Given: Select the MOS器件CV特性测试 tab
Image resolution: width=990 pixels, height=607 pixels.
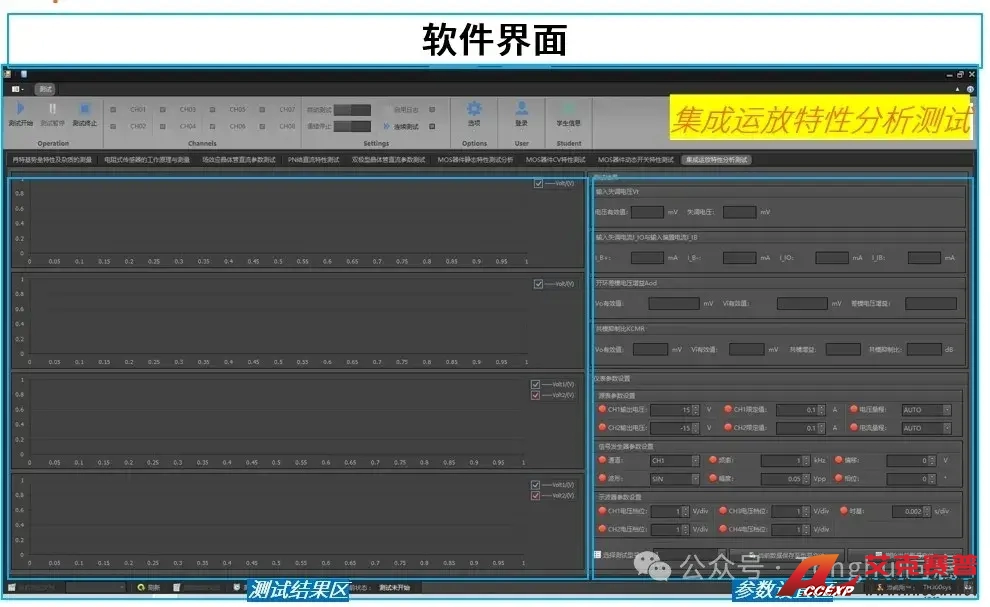Looking at the screenshot, I should click(x=555, y=159).
